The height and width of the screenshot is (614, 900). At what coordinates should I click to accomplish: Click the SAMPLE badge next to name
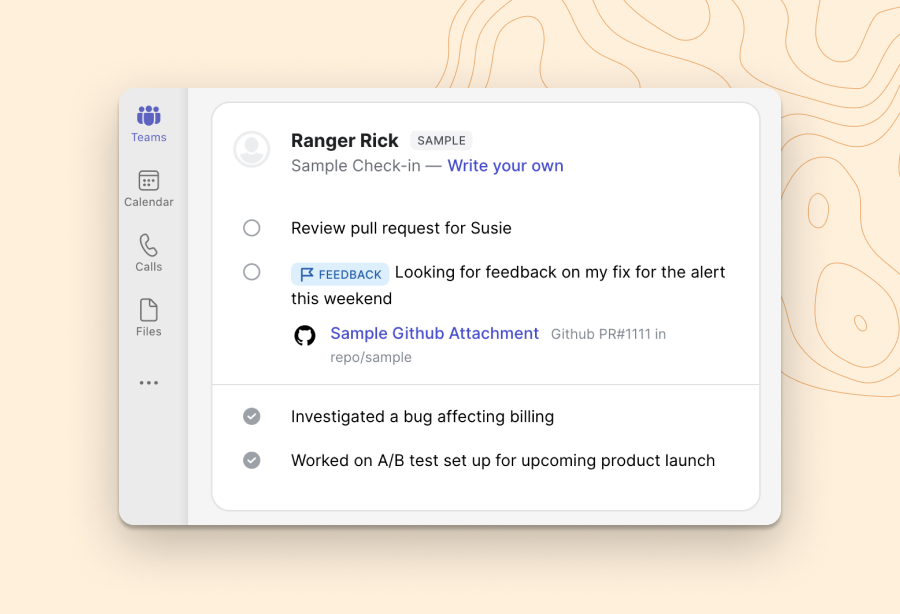click(441, 141)
